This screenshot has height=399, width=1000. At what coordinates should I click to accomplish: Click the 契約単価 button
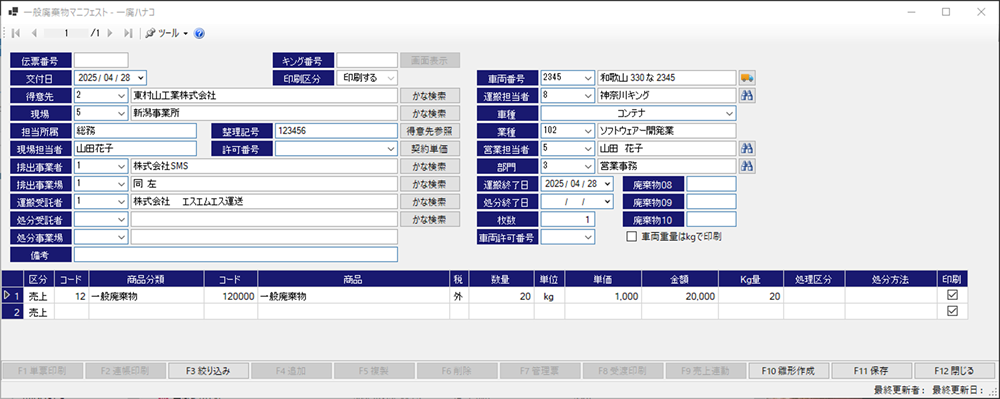(430, 149)
